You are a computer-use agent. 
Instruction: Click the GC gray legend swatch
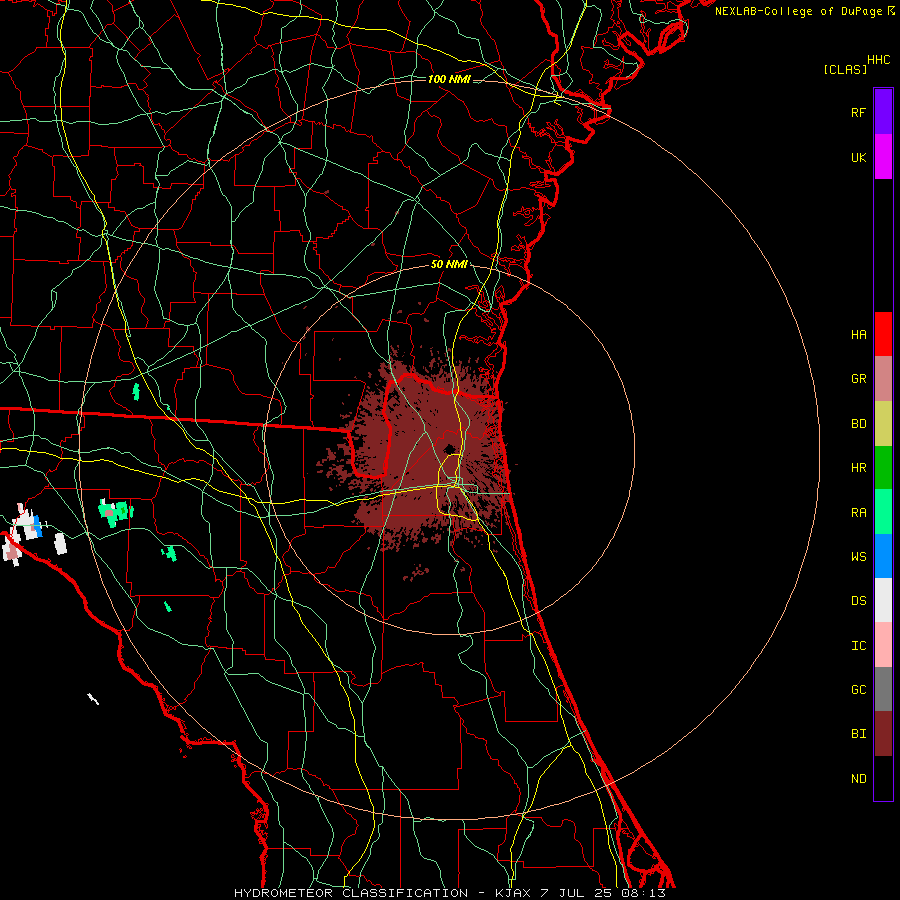pyautogui.click(x=883, y=689)
